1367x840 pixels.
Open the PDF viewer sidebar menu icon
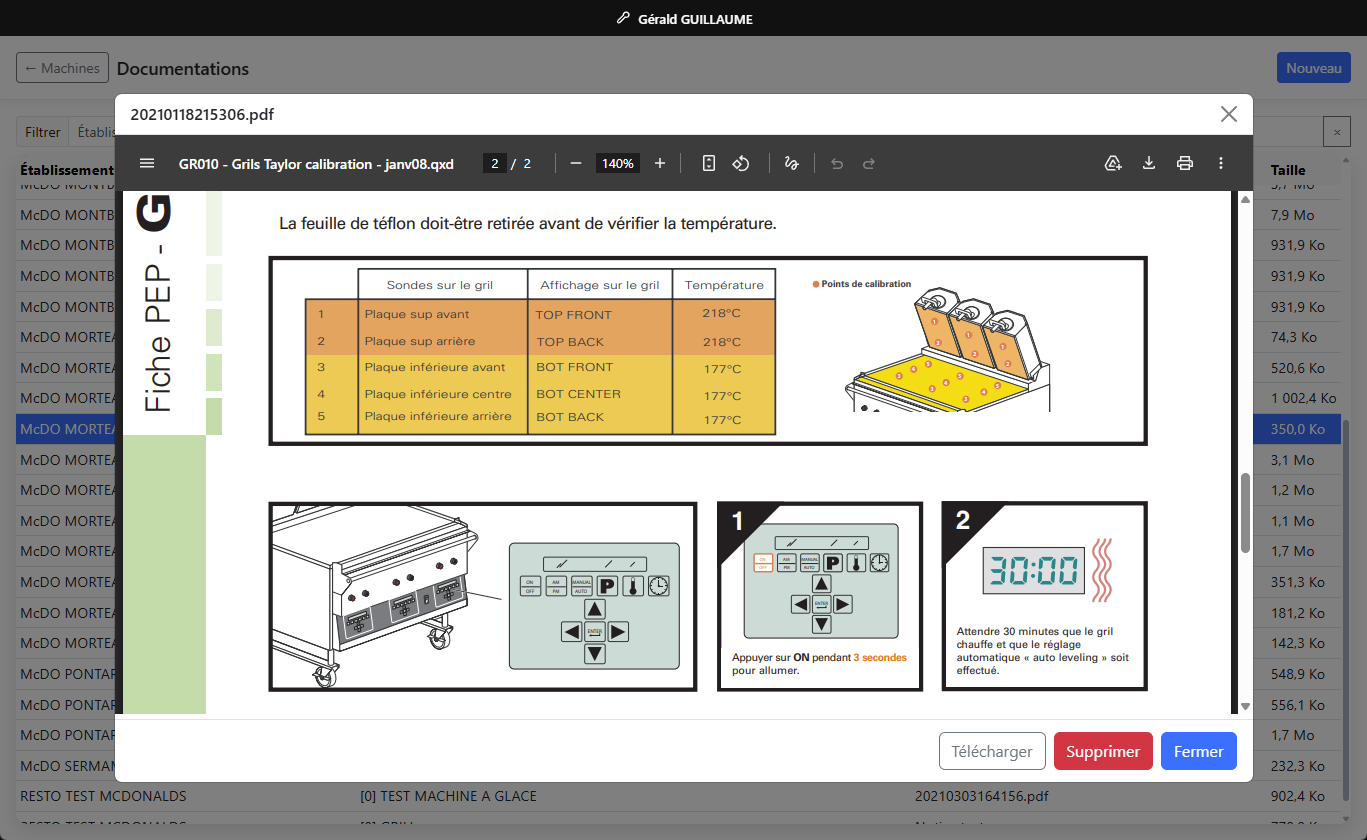pos(147,163)
